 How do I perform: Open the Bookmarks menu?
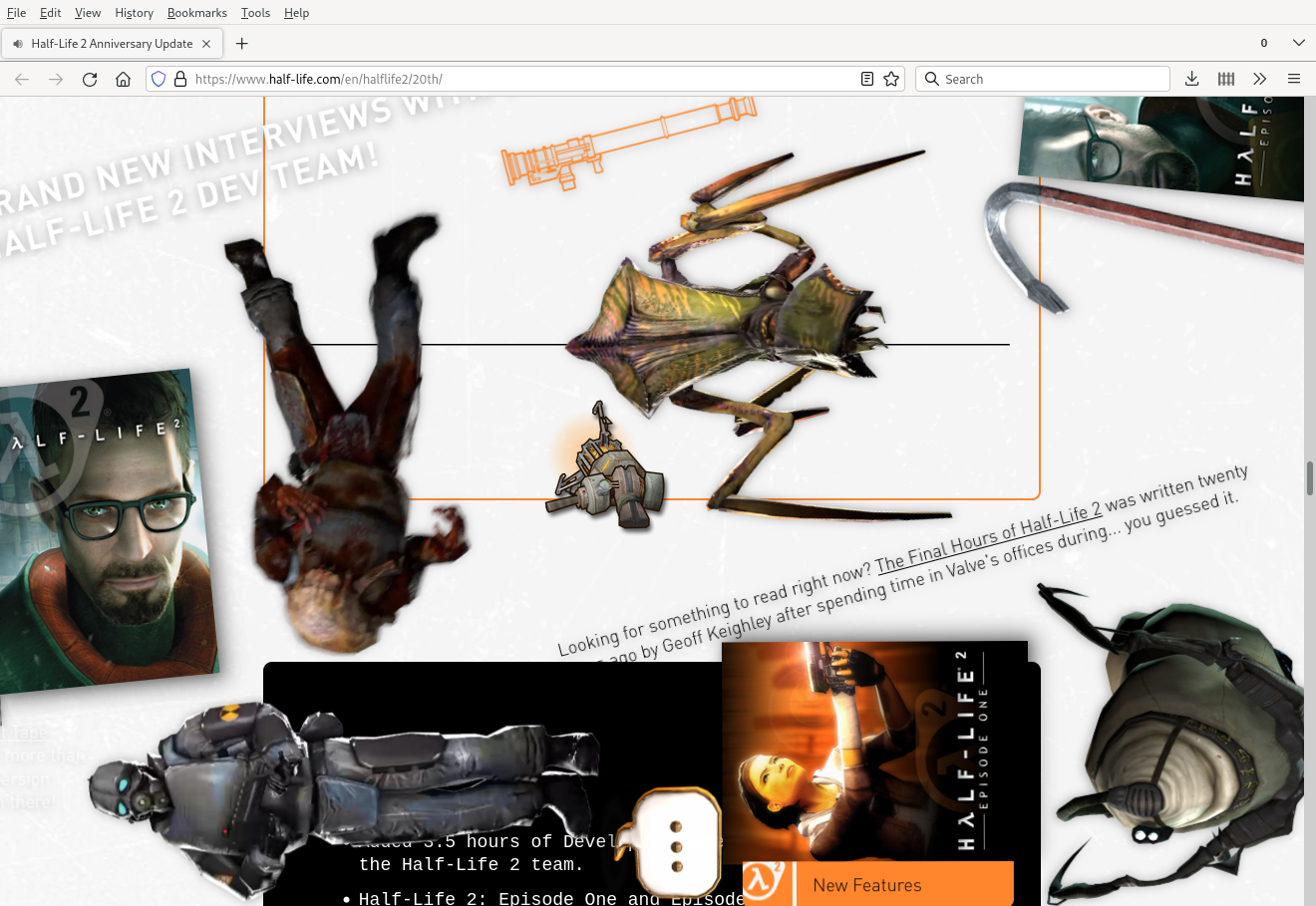coord(197,13)
